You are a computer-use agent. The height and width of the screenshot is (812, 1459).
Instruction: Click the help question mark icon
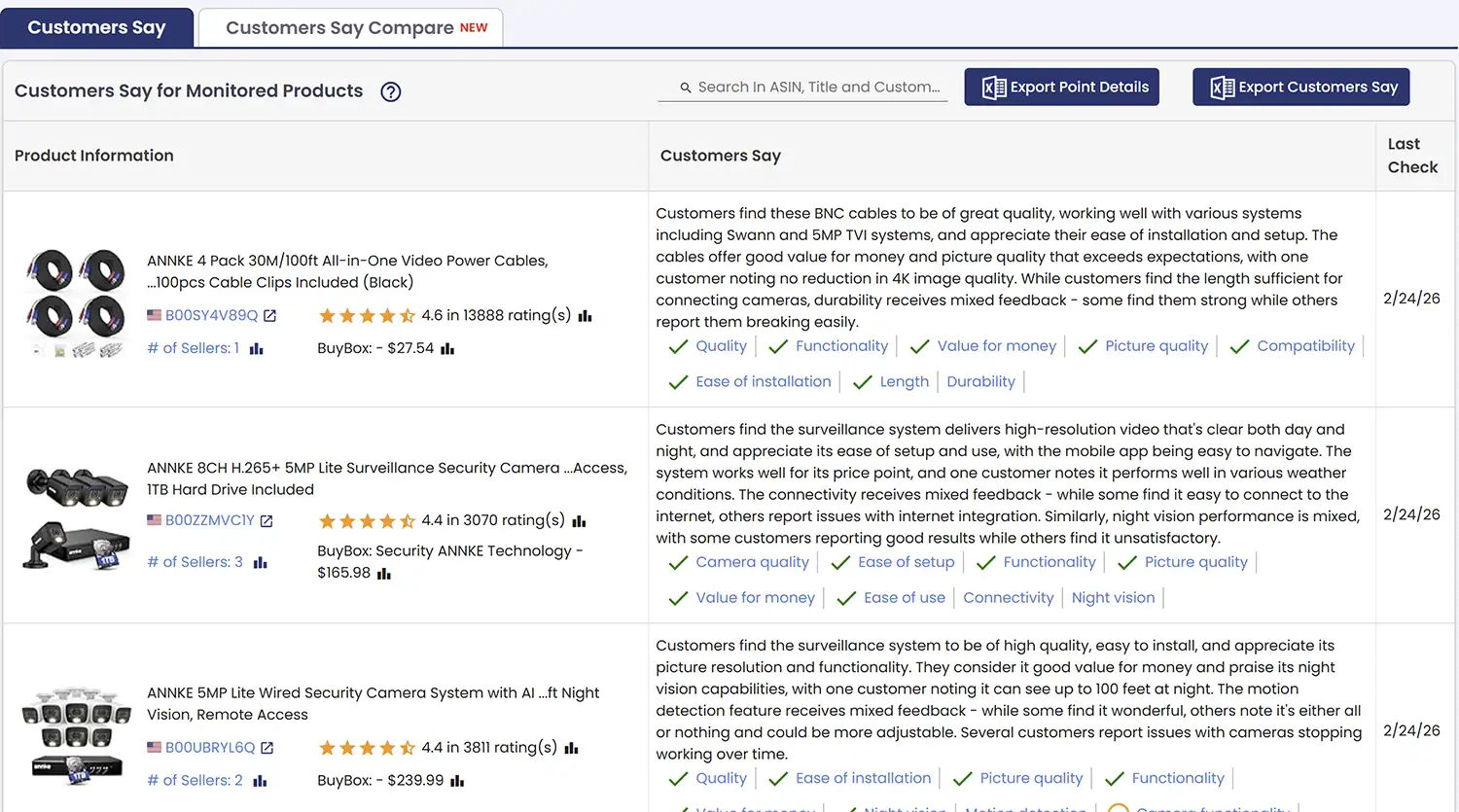390,92
